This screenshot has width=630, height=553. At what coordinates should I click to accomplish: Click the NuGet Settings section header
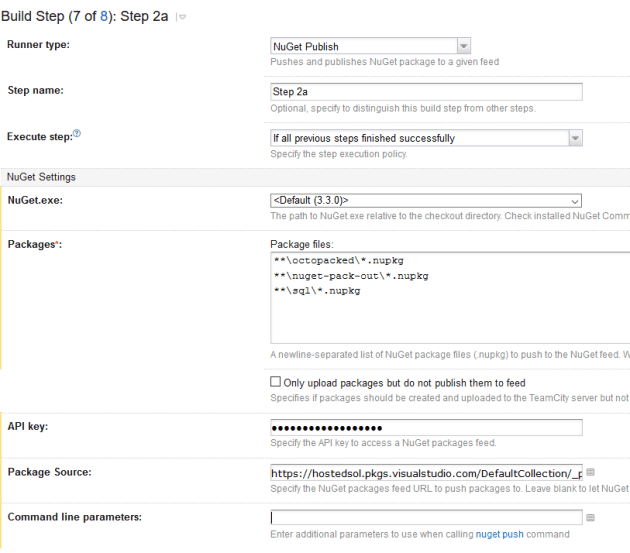click(x=41, y=177)
